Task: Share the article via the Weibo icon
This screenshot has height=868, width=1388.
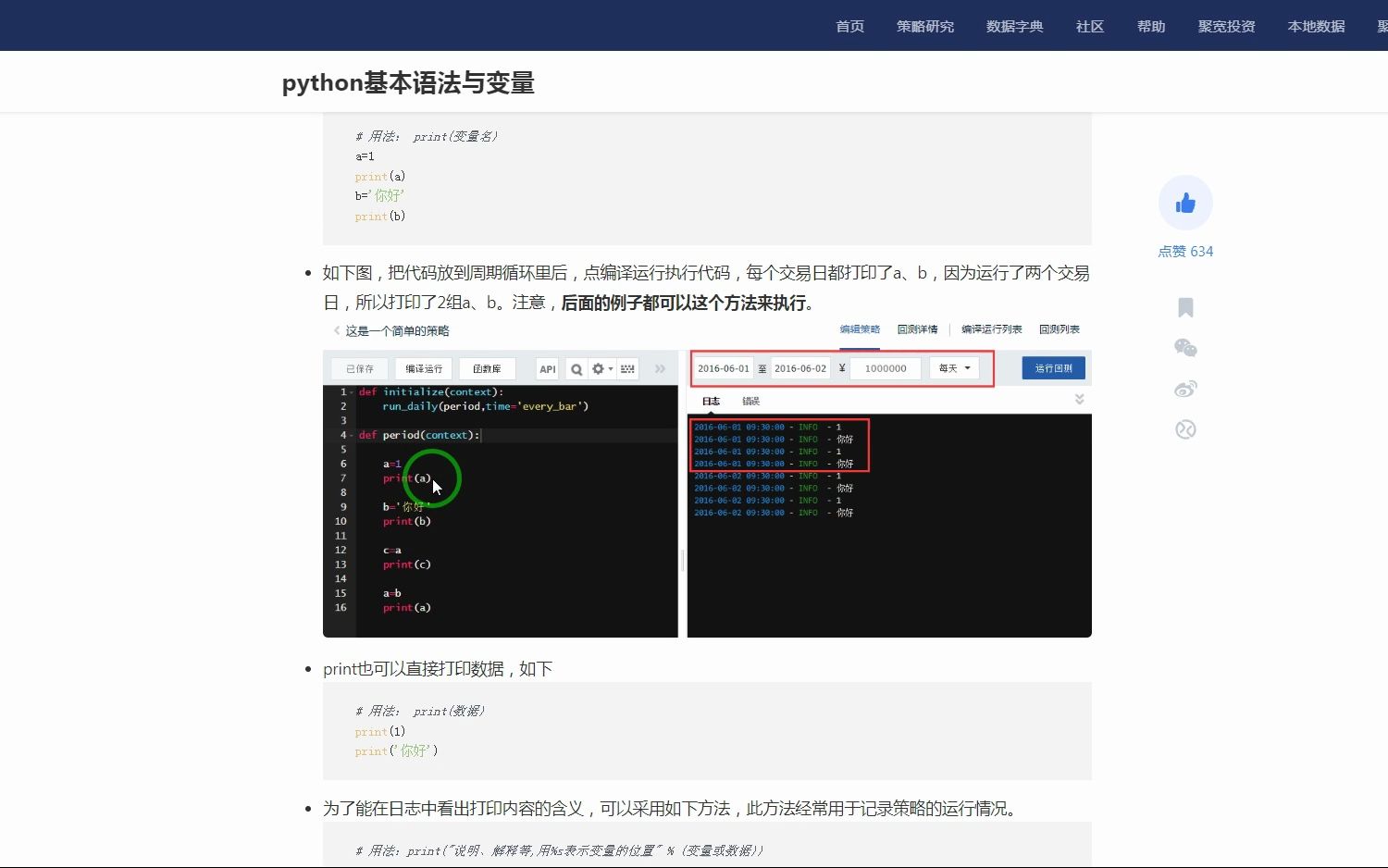Action: click(1185, 389)
